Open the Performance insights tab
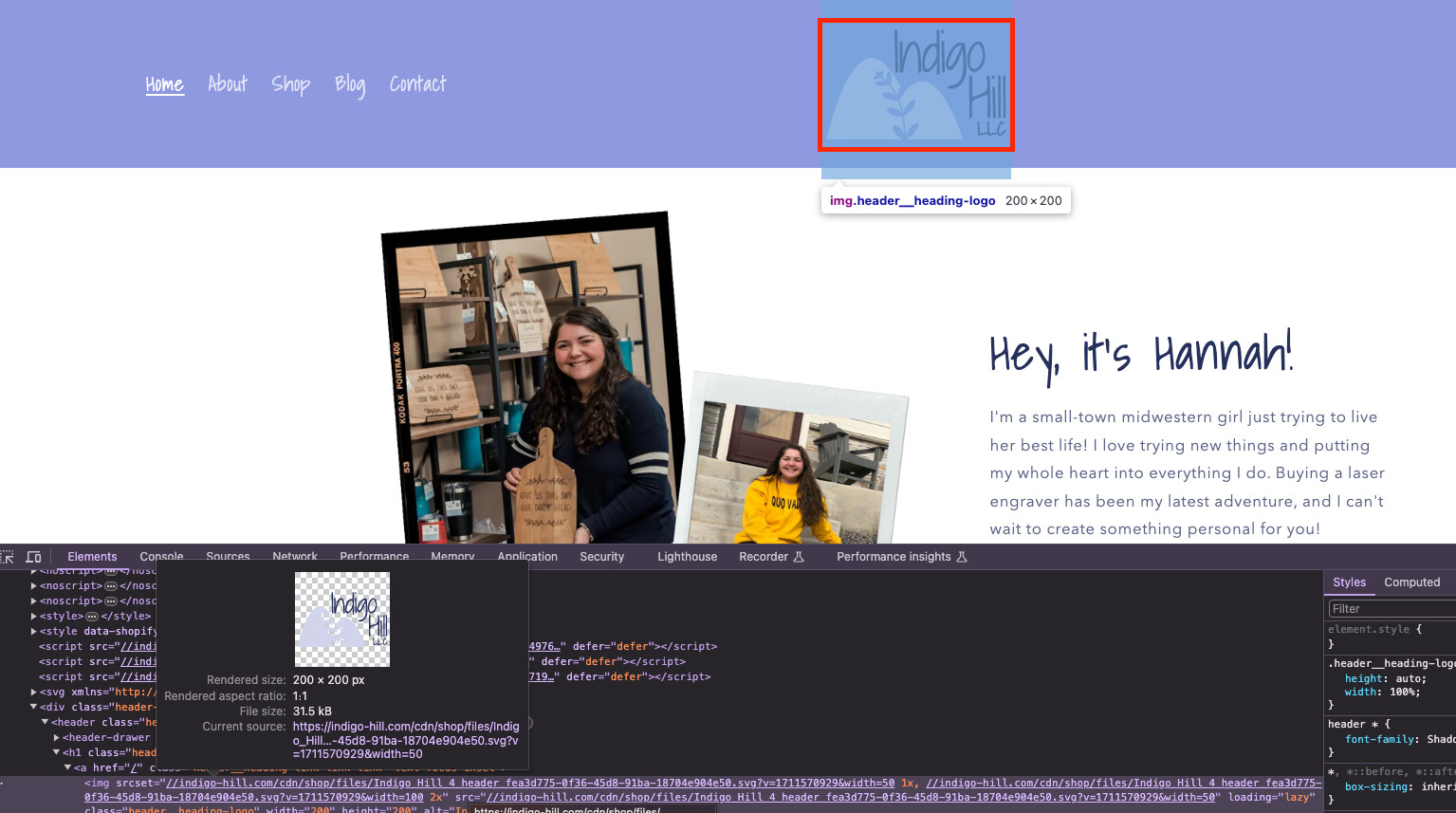This screenshot has width=1456, height=813. [x=894, y=557]
